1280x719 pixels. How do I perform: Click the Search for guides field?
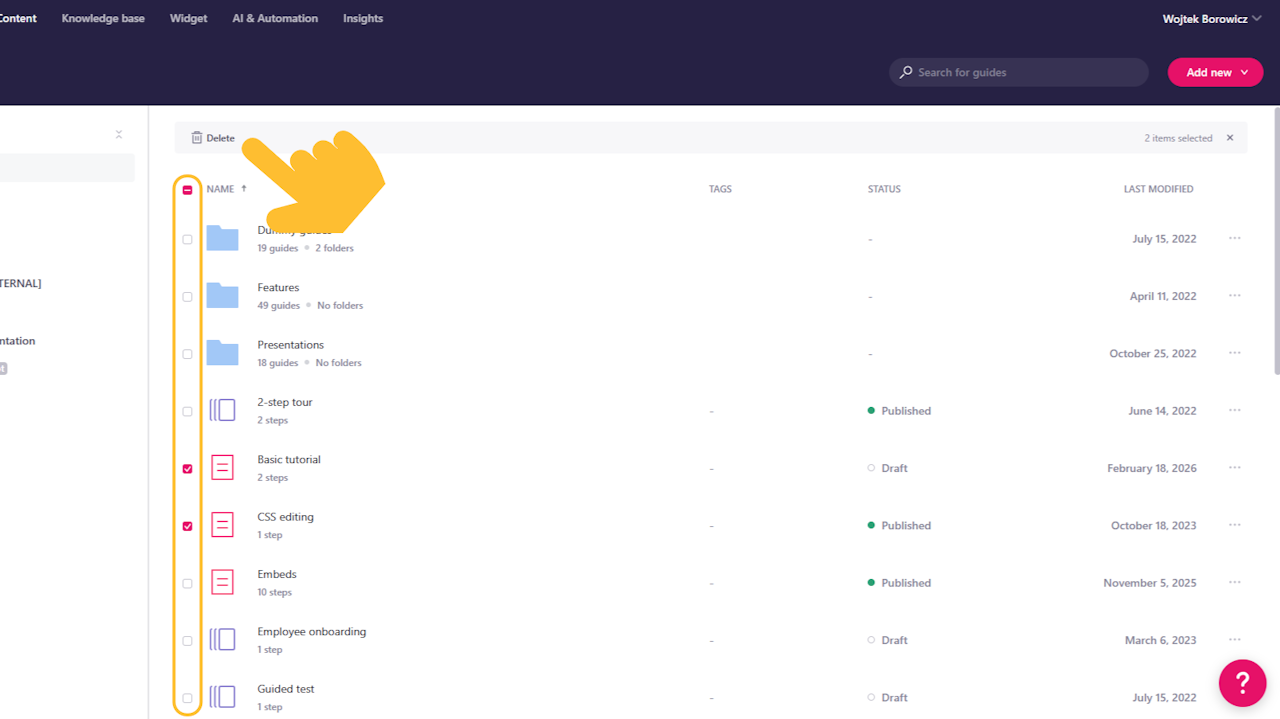[1018, 72]
